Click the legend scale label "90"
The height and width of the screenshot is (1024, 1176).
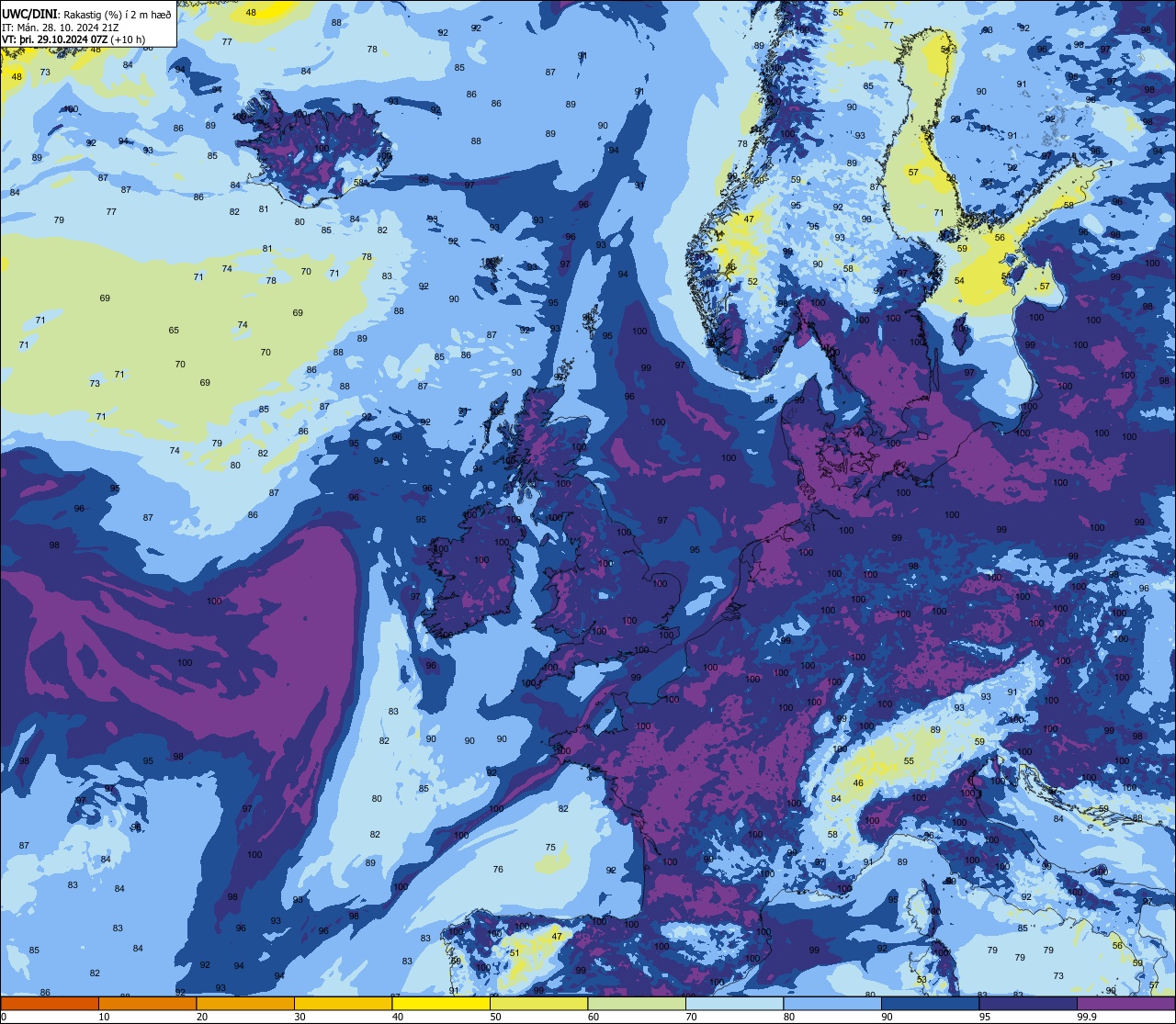point(887,1017)
